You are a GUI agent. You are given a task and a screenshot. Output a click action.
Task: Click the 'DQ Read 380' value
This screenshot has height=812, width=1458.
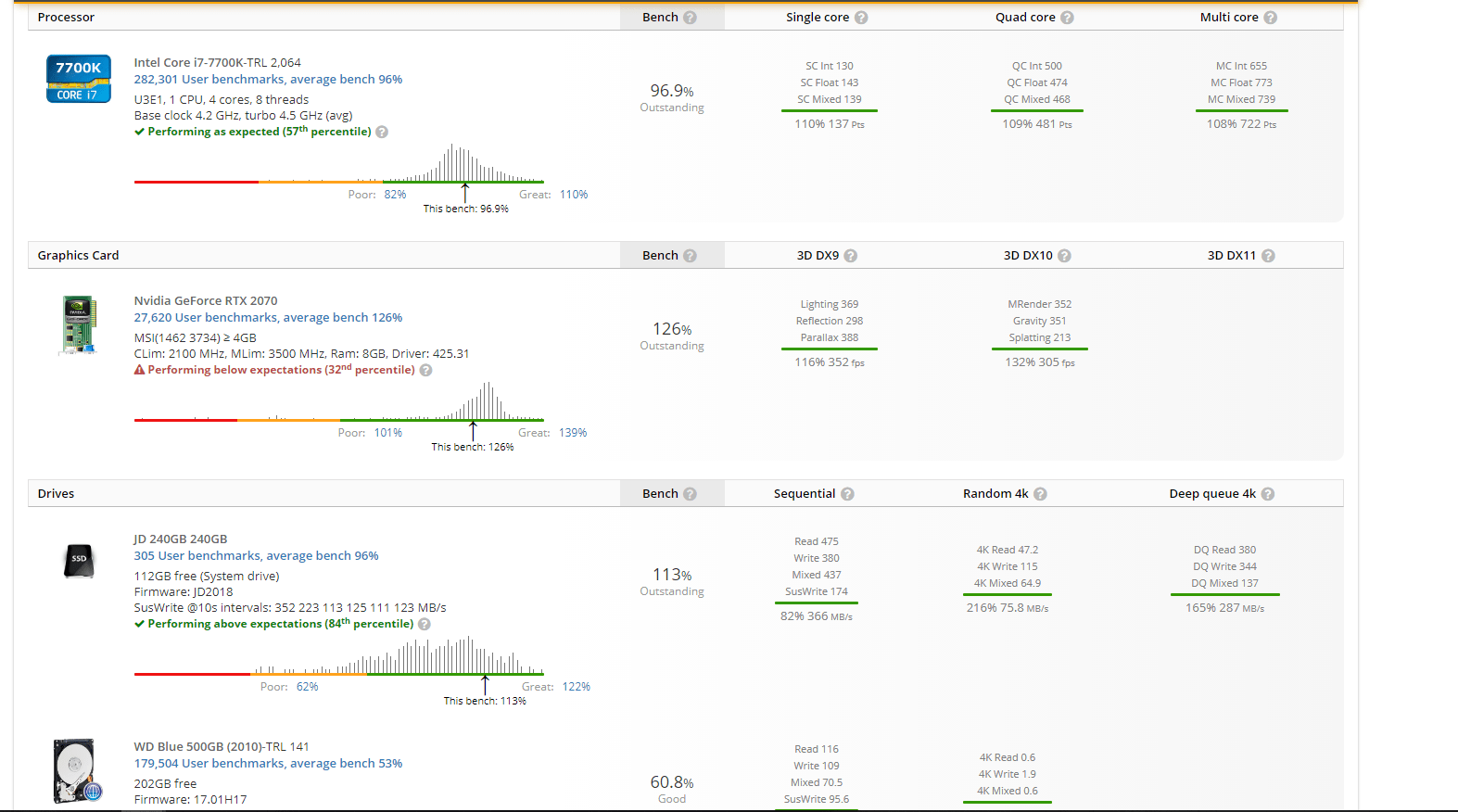click(x=1225, y=551)
